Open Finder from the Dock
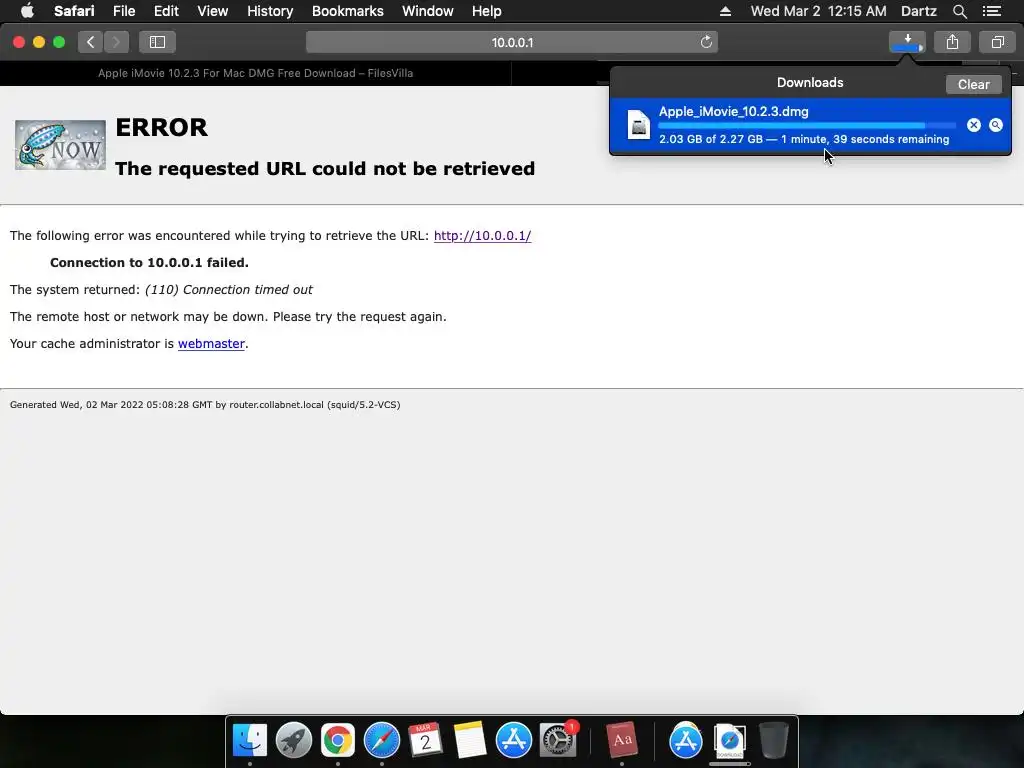The width and height of the screenshot is (1024, 768). 250,740
